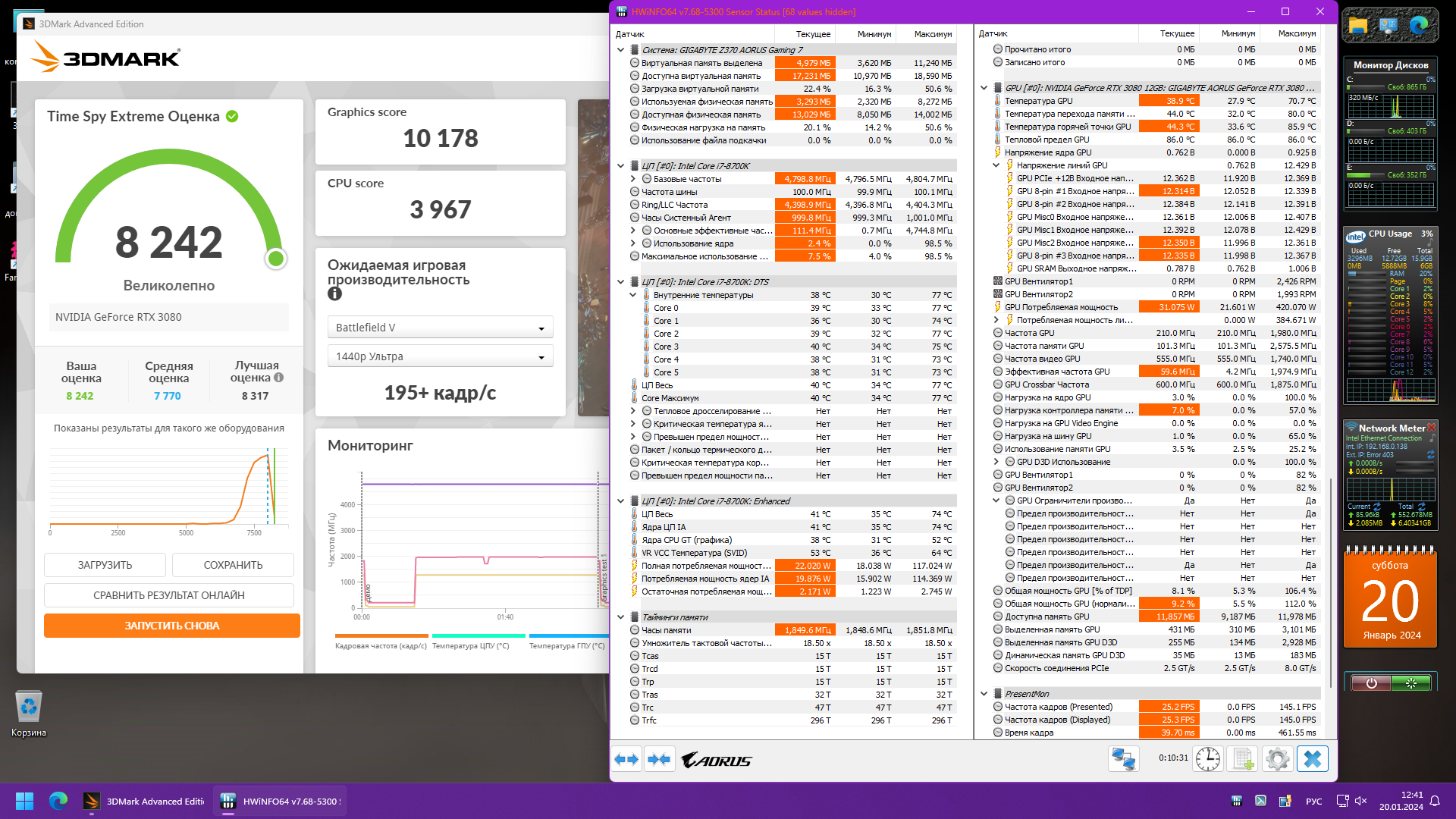Open HWiNFO sensor settings gear icon

pyautogui.click(x=1278, y=759)
